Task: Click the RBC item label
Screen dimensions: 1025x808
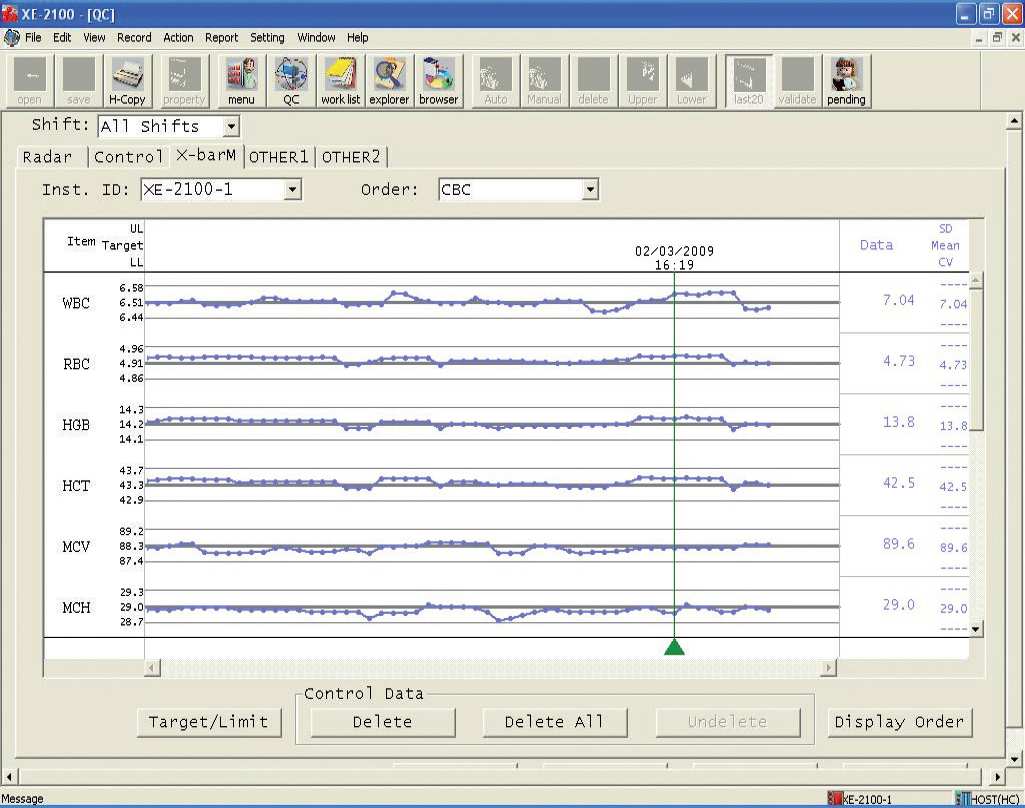Action: pyautogui.click(x=76, y=364)
